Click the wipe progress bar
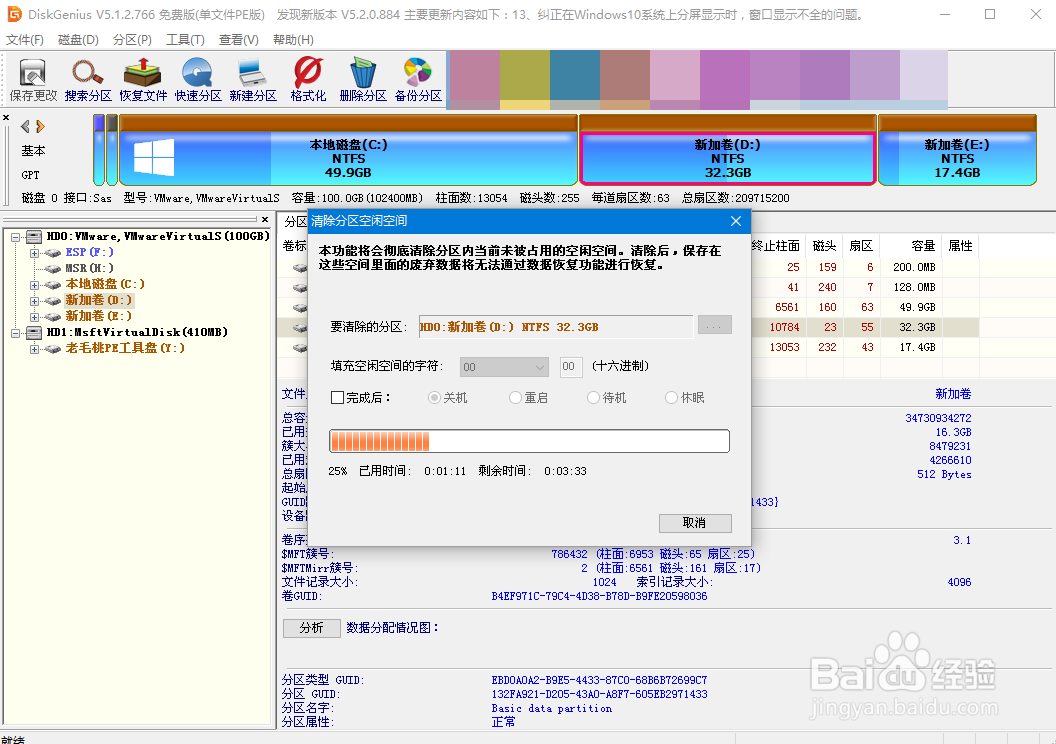 529,441
